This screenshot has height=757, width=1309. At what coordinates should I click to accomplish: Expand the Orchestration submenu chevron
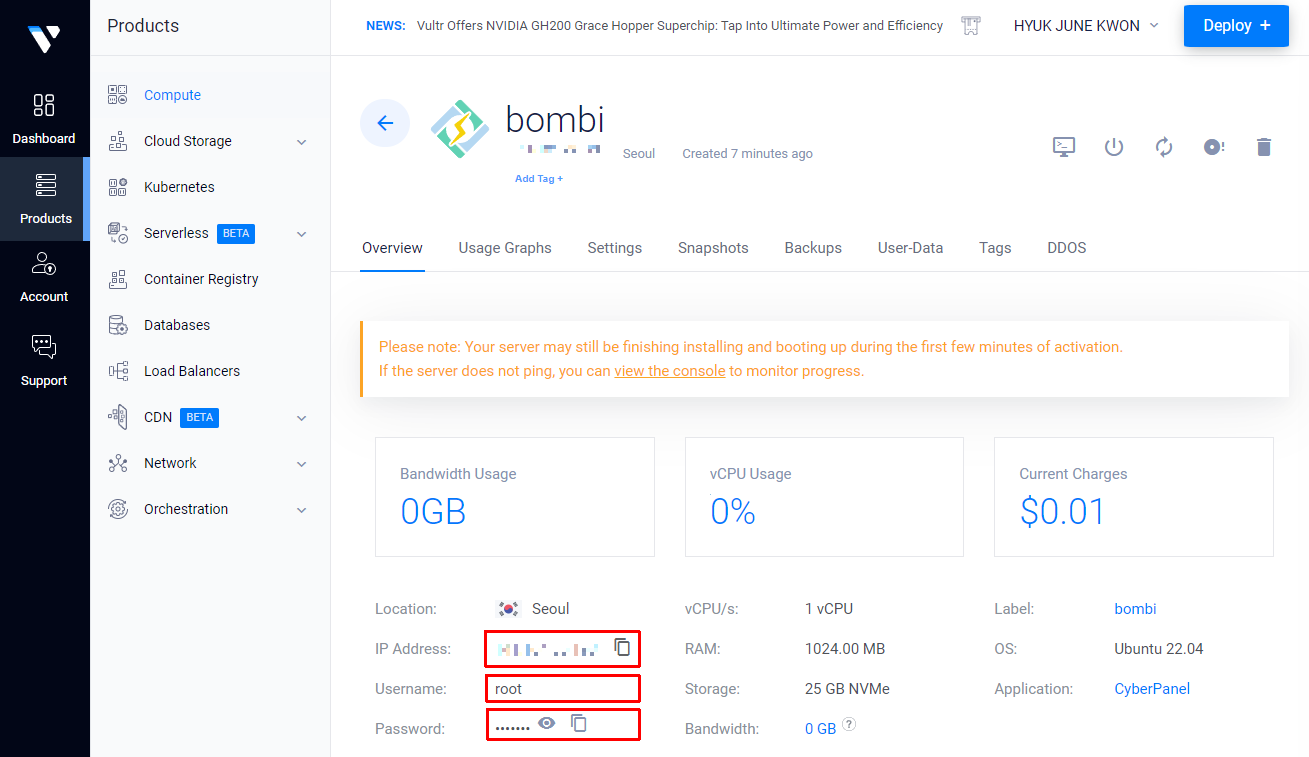302,510
